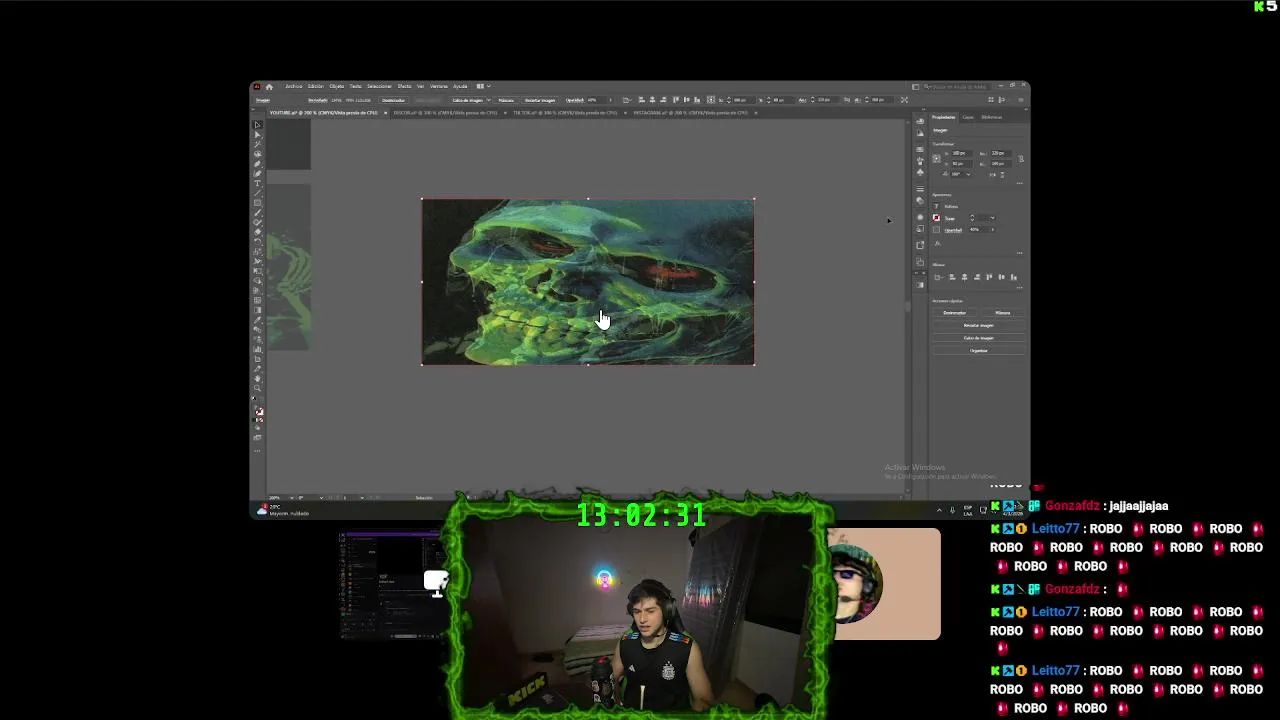This screenshot has height=720, width=1280.
Task: Select the Hand tool
Action: coord(258,378)
